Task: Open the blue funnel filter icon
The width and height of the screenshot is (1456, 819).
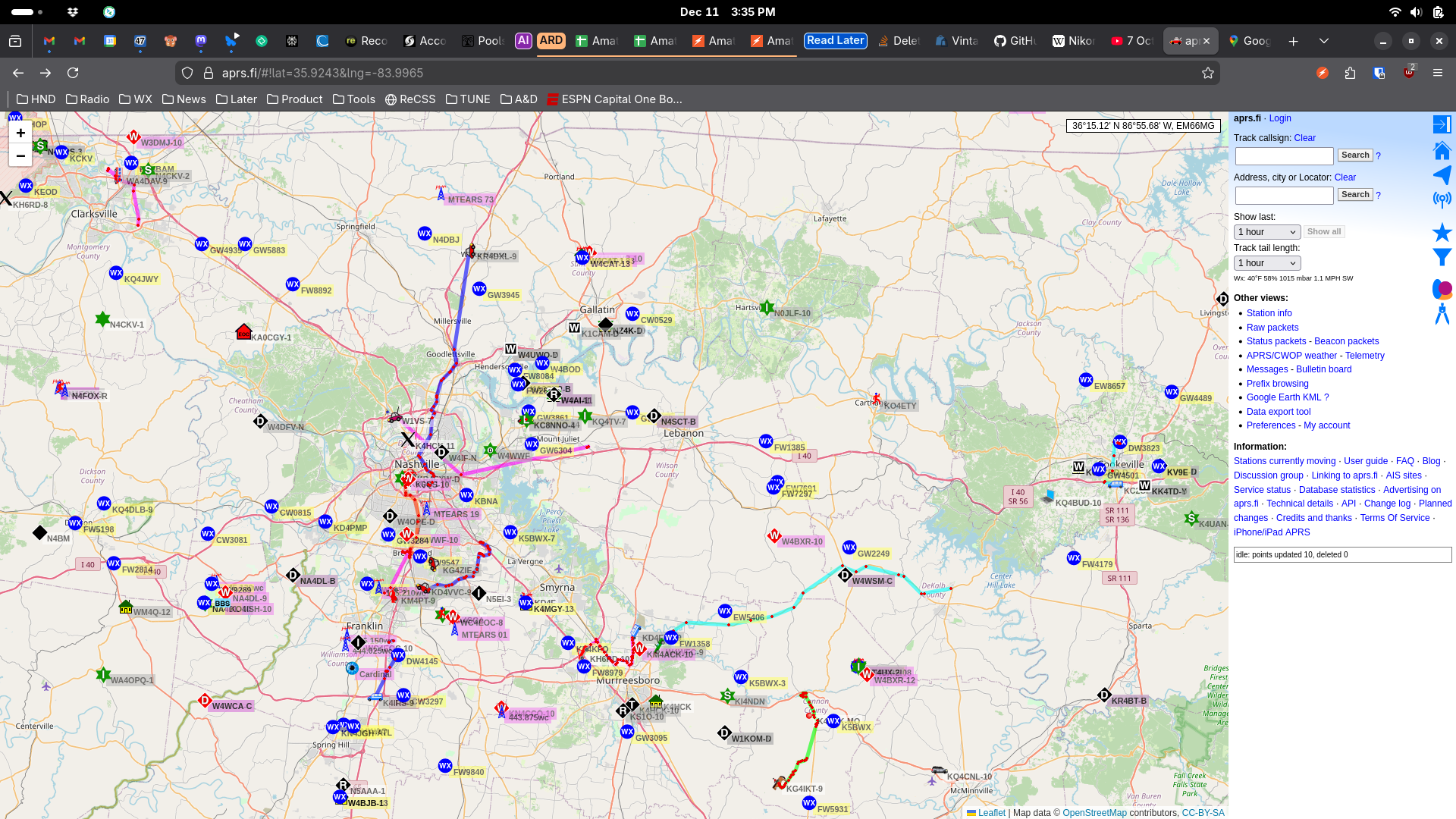Action: tap(1442, 257)
